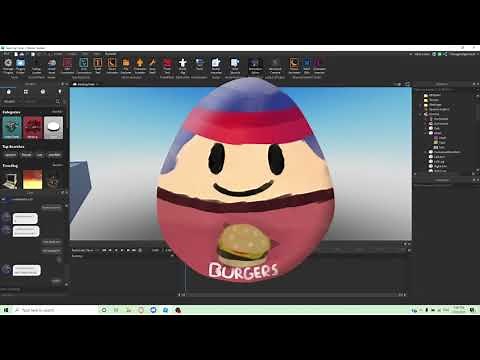Open the red Categories thumbnail in Toolbox
Screen dimensions: 480x360
pyautogui.click(x=32, y=127)
